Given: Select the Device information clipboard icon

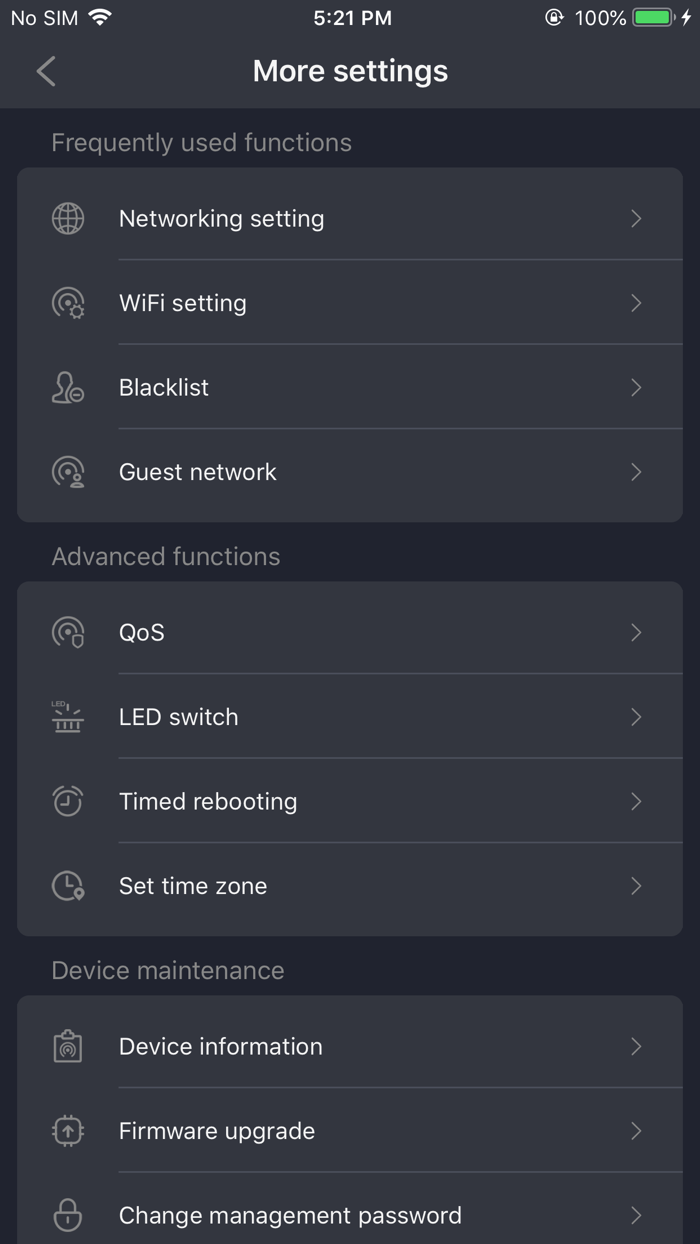Looking at the screenshot, I should (67, 1046).
